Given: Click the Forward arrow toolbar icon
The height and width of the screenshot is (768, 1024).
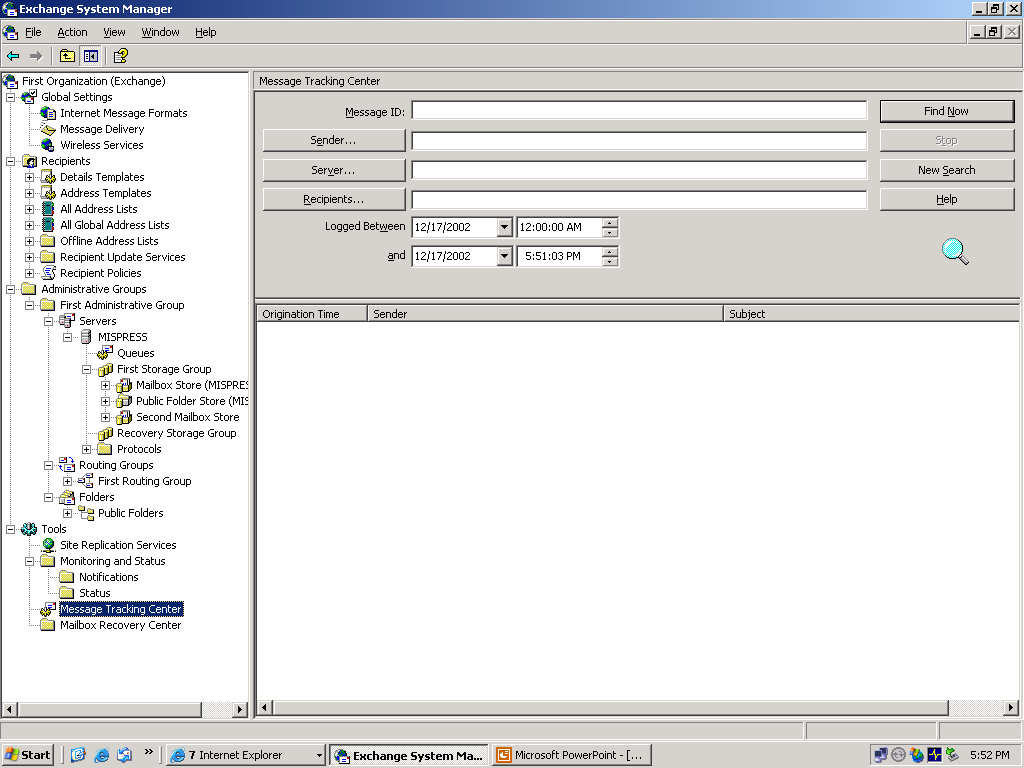Looking at the screenshot, I should [x=36, y=56].
